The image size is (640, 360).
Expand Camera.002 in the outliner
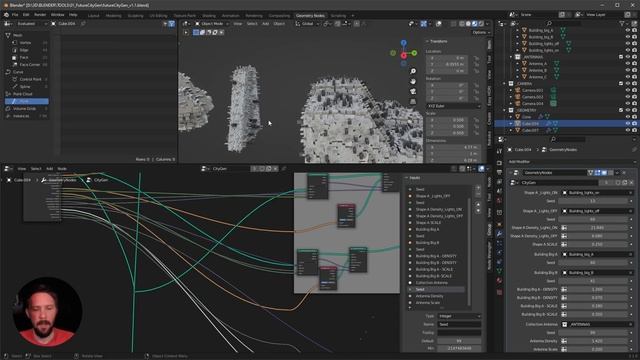(x=511, y=97)
